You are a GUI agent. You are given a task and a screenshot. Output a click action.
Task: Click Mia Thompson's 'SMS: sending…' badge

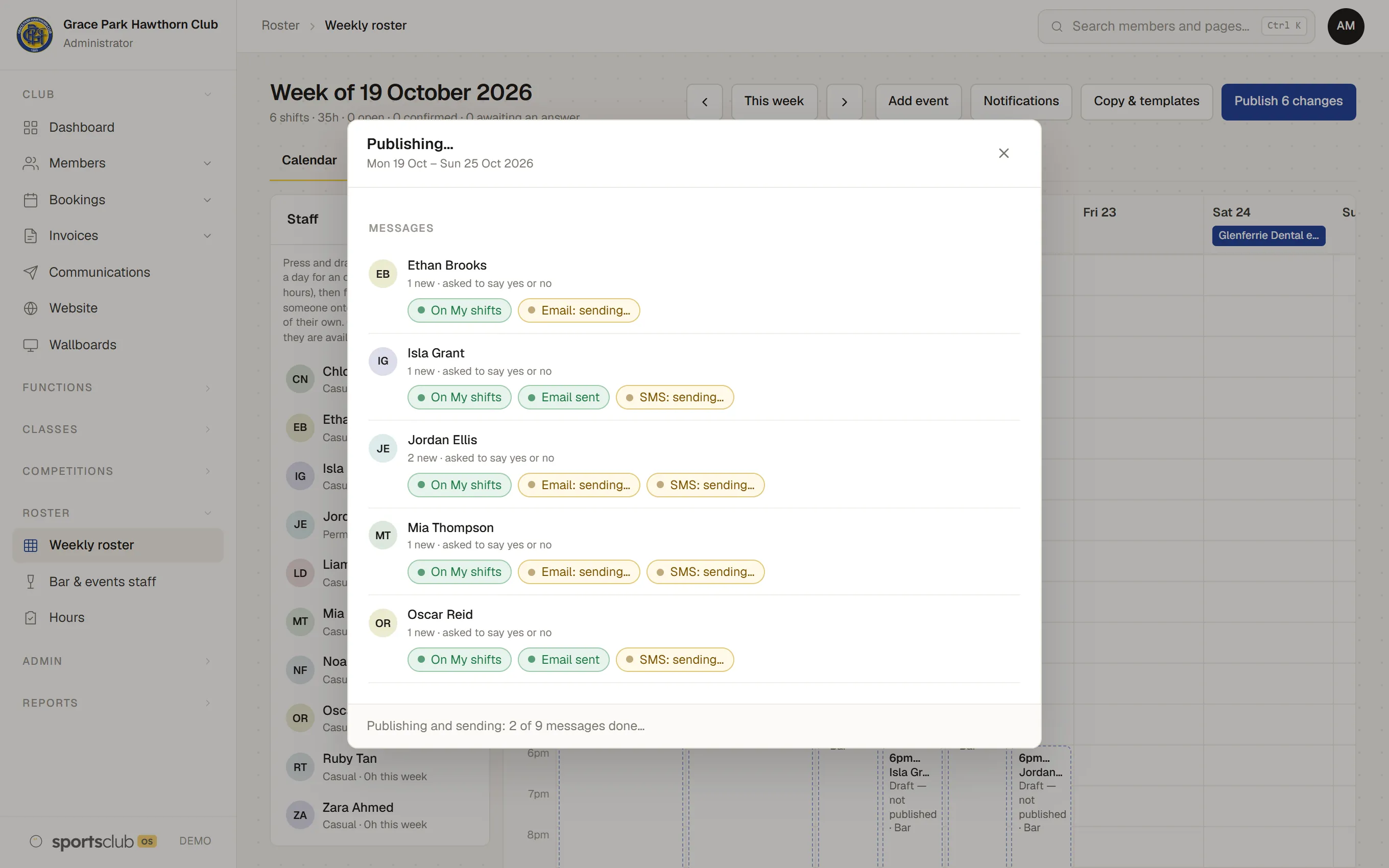(x=705, y=572)
